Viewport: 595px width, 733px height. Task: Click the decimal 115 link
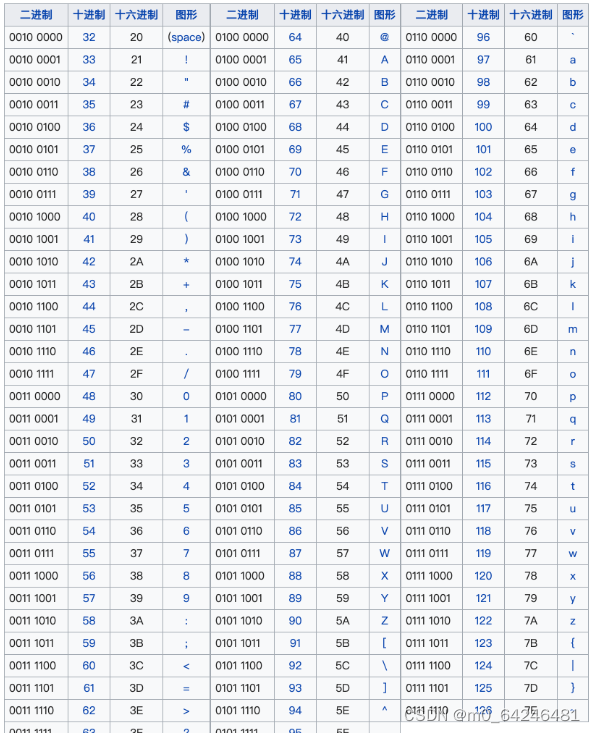[x=483, y=463]
